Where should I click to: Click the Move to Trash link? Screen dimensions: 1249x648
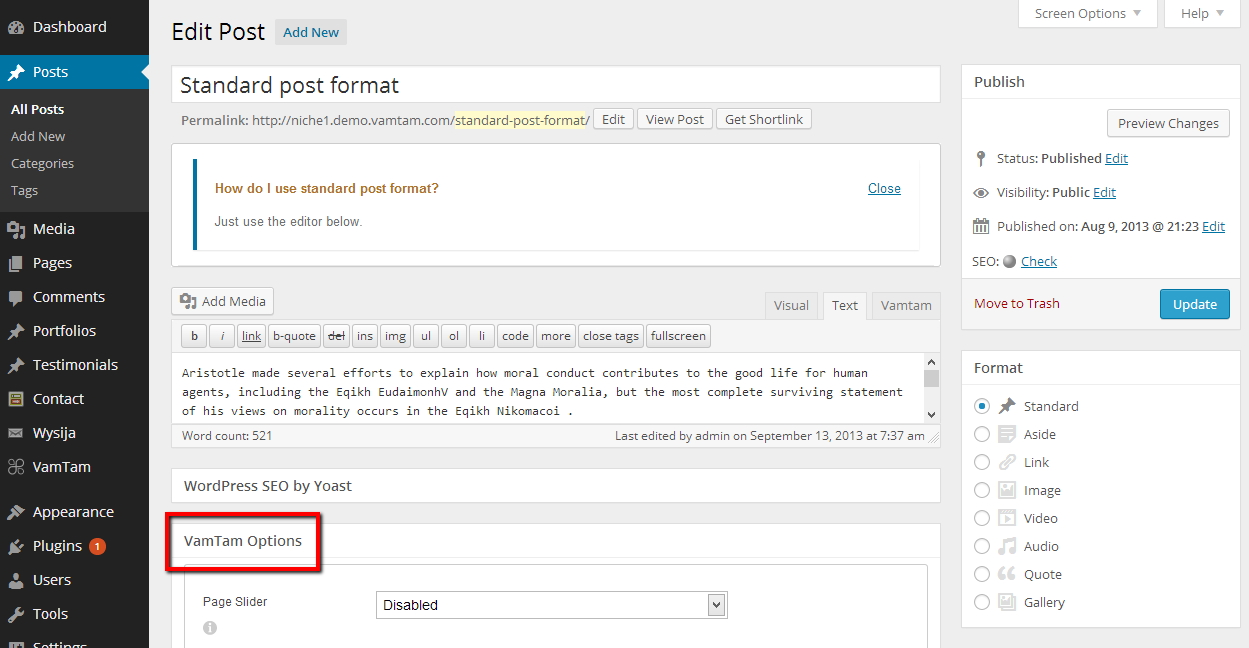click(x=1017, y=303)
